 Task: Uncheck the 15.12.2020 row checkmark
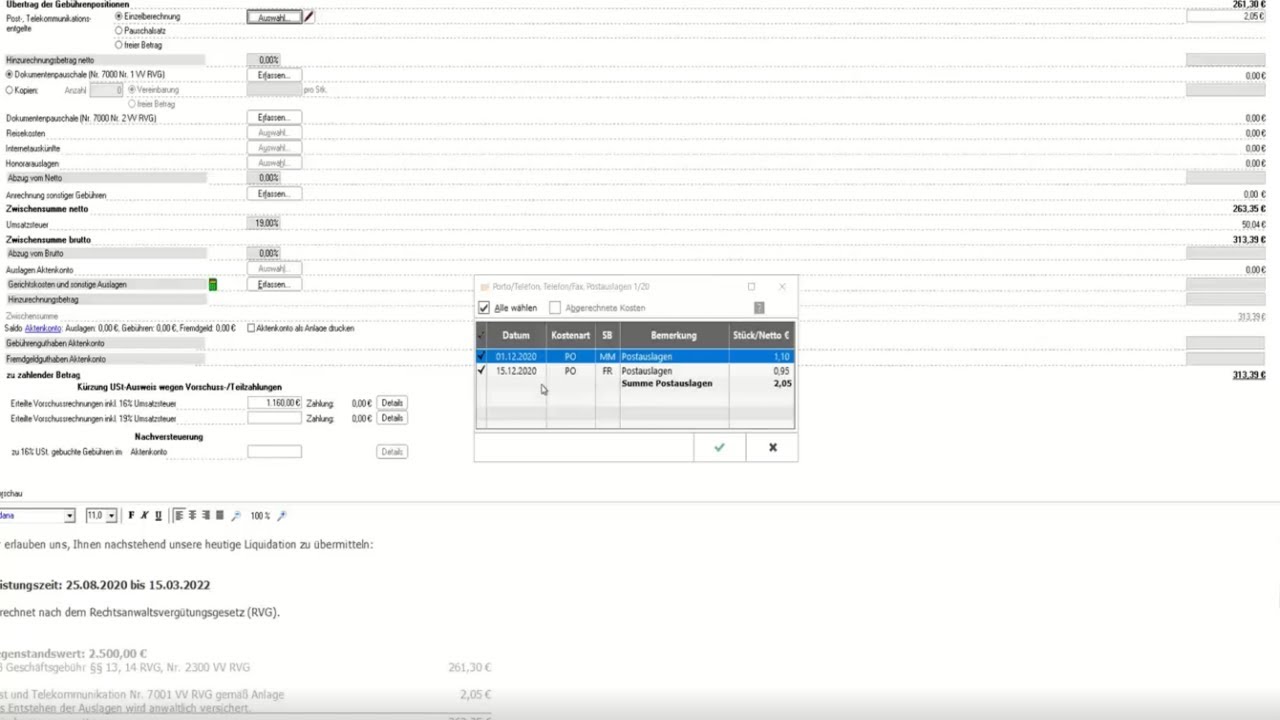pyautogui.click(x=482, y=371)
